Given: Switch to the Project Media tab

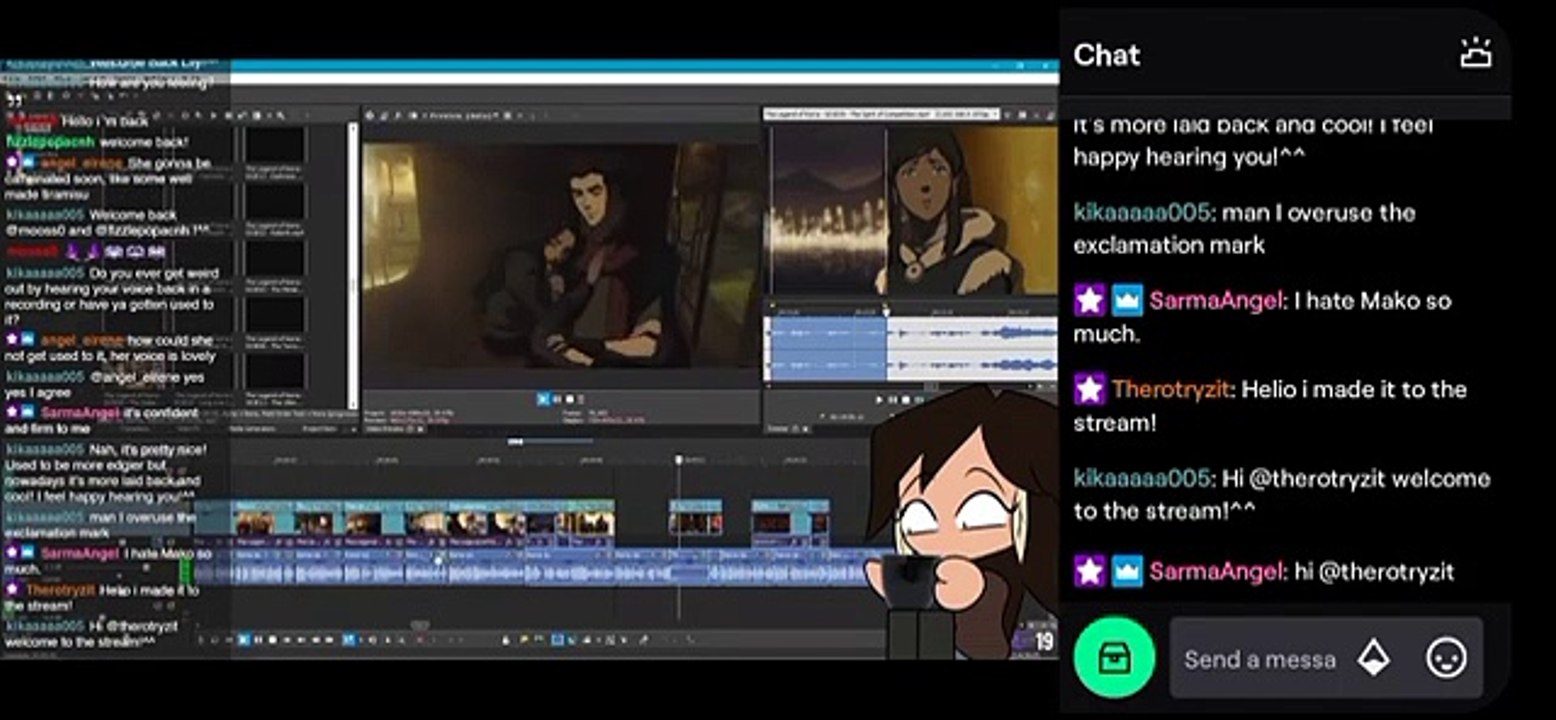Looking at the screenshot, I should 319,429.
